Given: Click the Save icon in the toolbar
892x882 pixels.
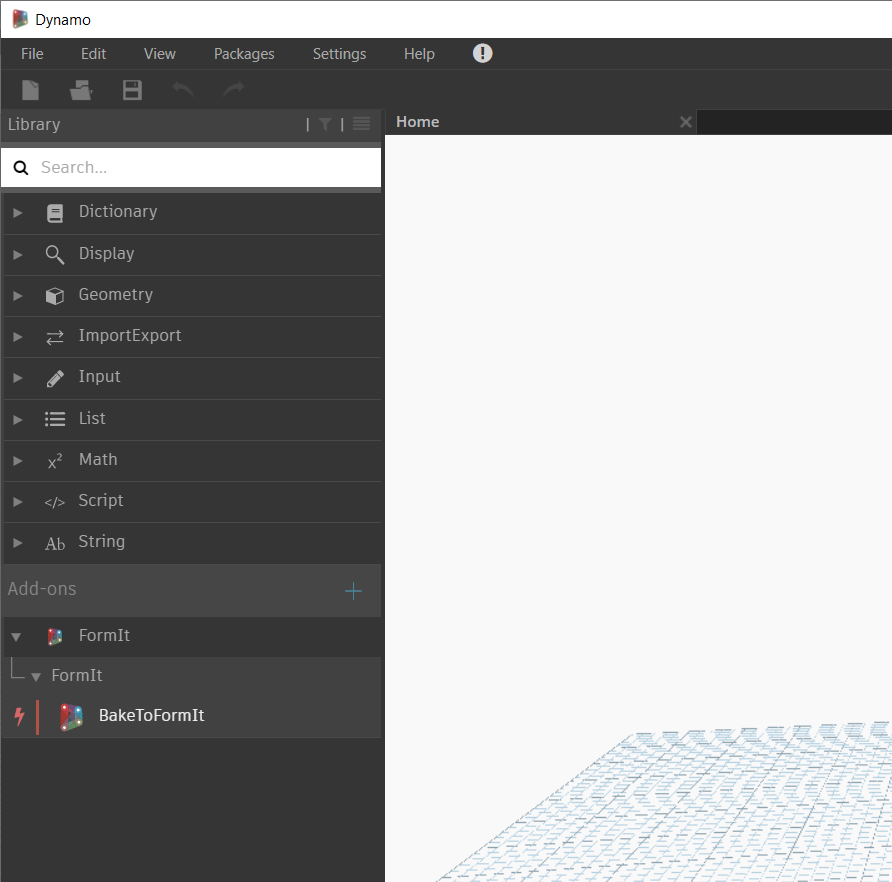Looking at the screenshot, I should pos(132,90).
